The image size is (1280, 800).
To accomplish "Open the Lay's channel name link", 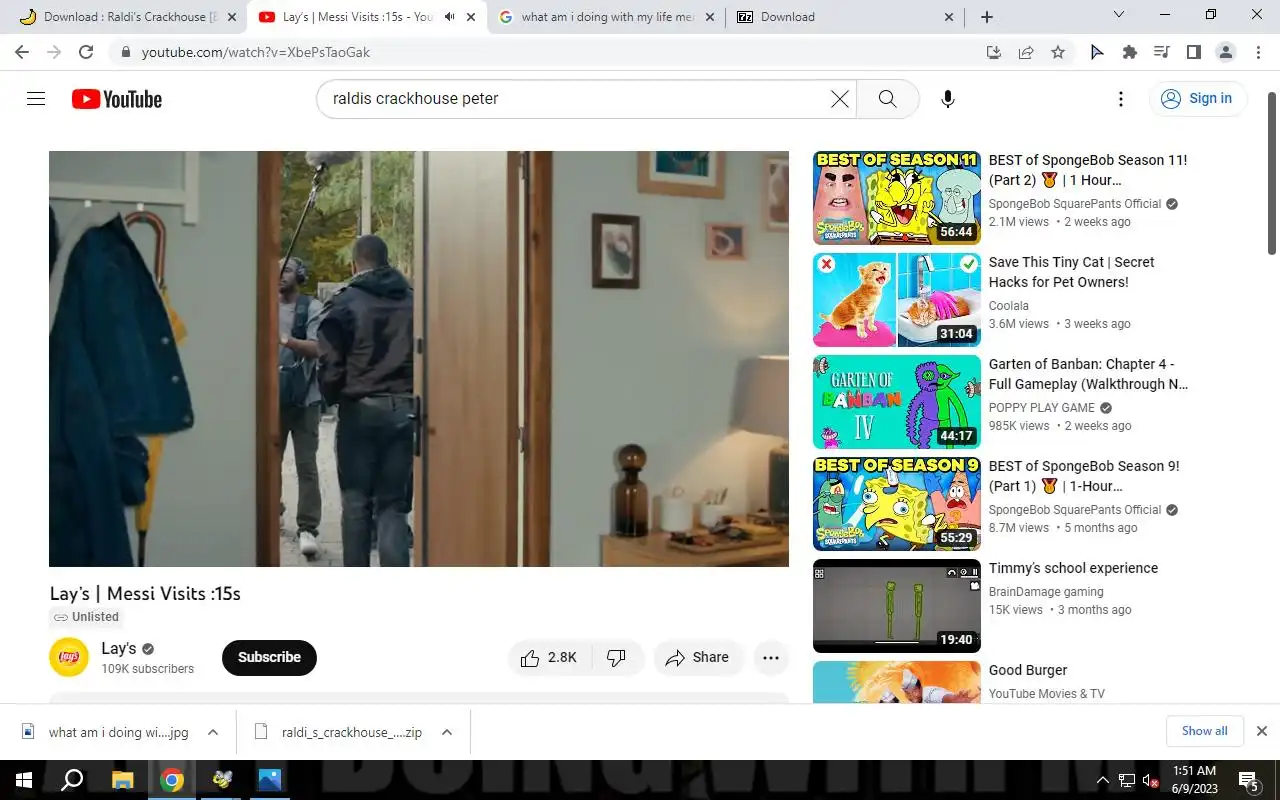I will [x=119, y=648].
